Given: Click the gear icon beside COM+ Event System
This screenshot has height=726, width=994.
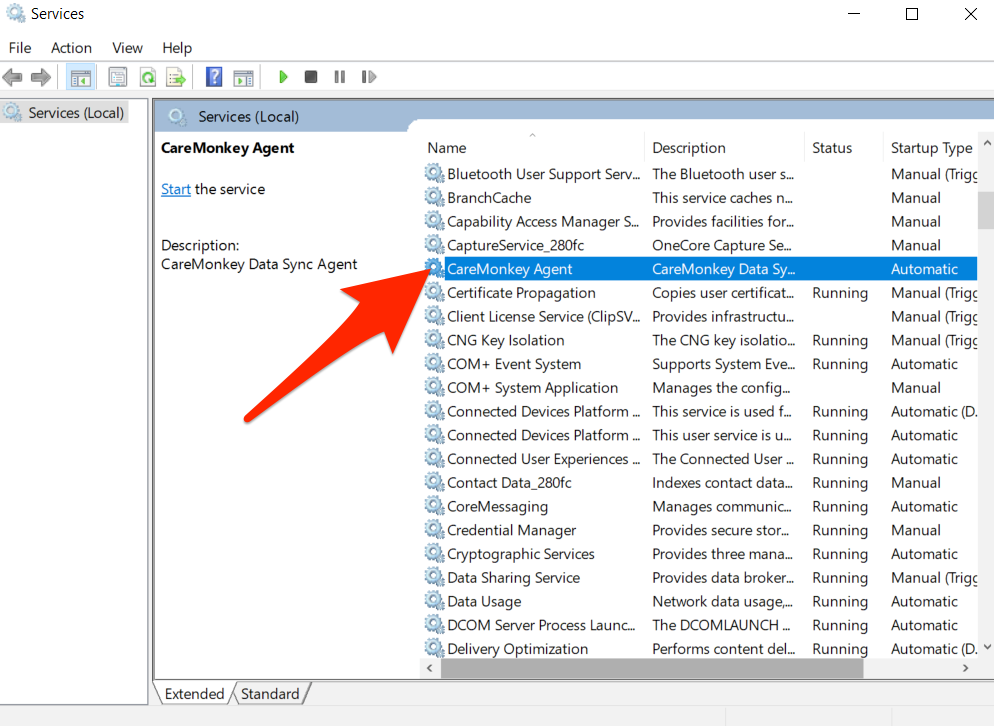Looking at the screenshot, I should [x=434, y=363].
